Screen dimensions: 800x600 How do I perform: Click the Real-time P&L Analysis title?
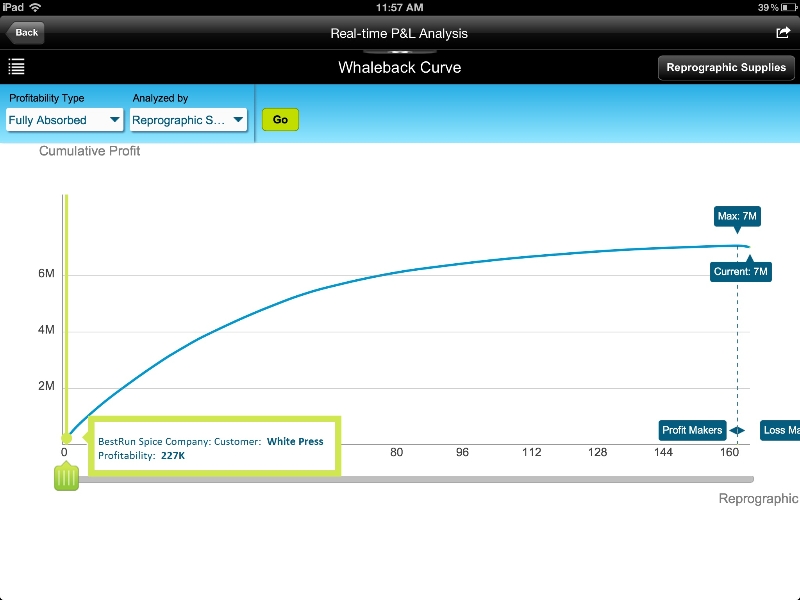[399, 34]
